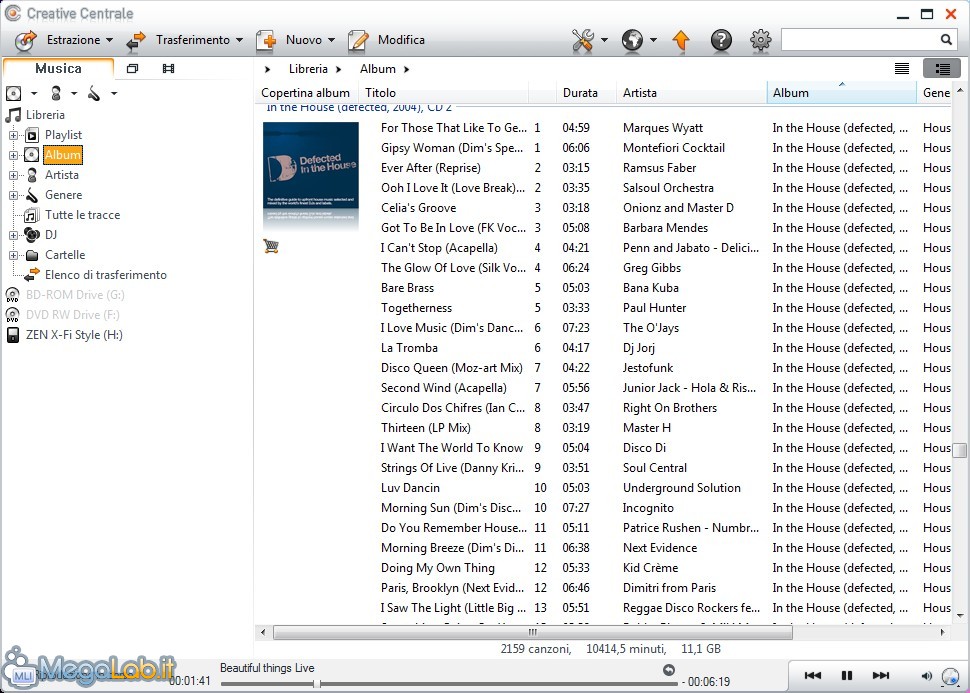Open settings with the gear icon

[x=760, y=40]
